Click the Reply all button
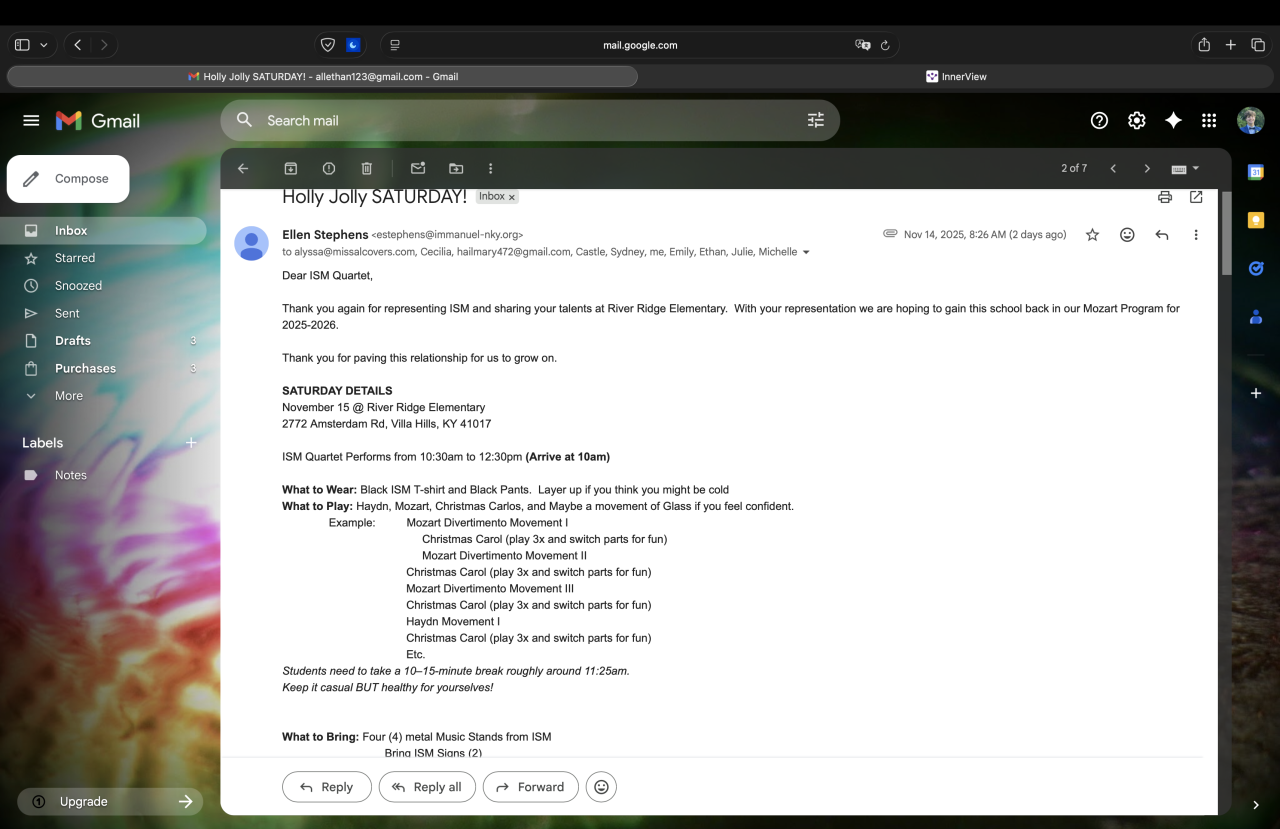The width and height of the screenshot is (1280, 829). point(427,787)
